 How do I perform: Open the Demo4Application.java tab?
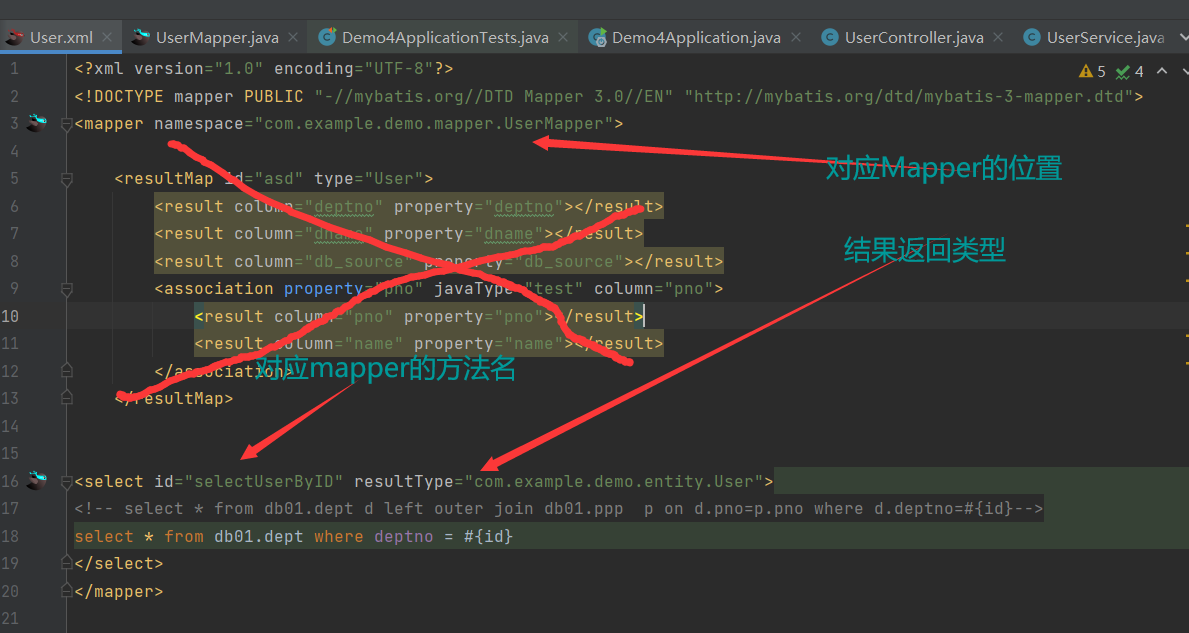click(x=696, y=36)
